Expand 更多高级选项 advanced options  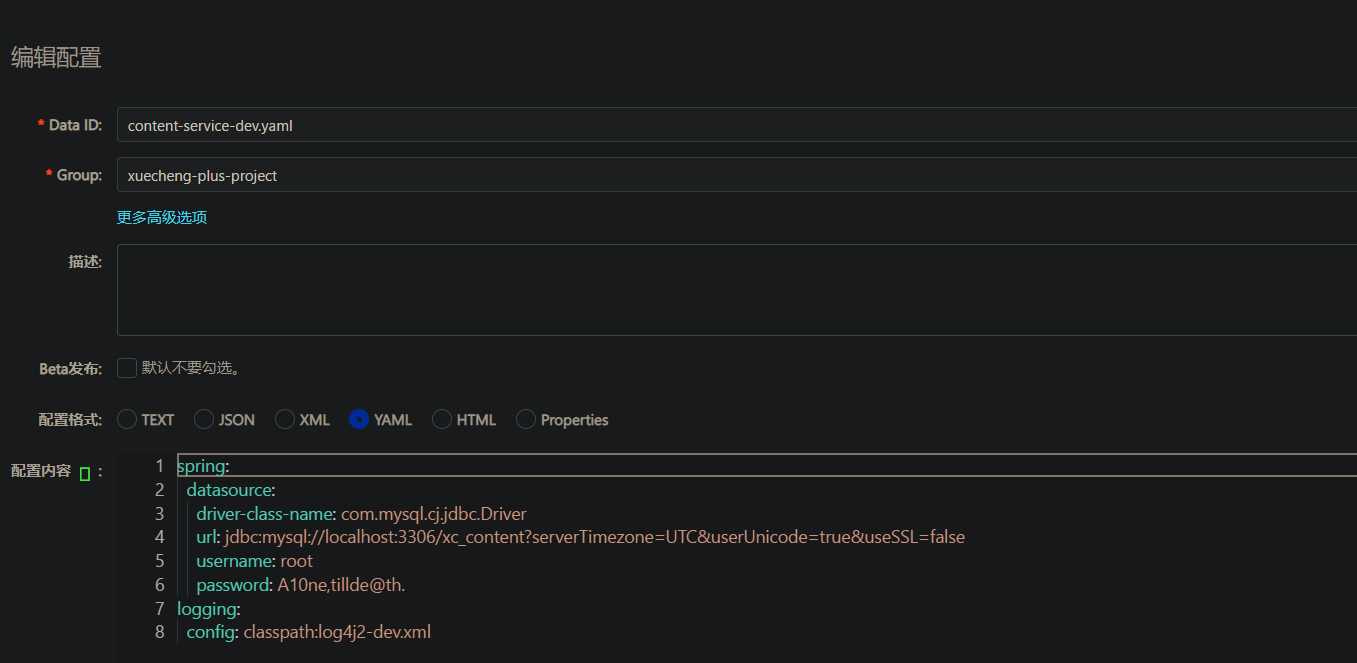pos(162,217)
